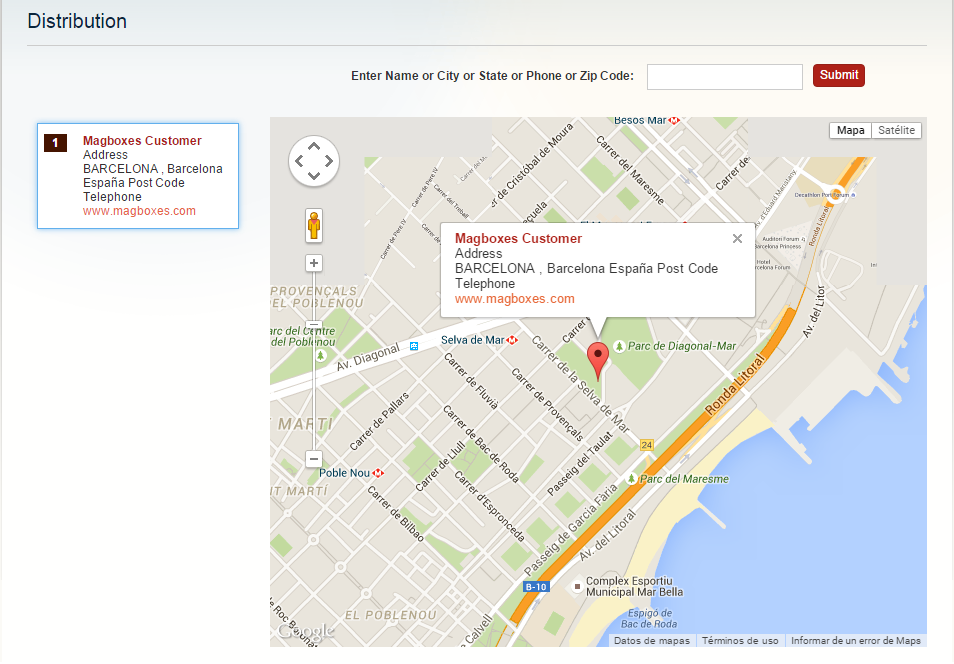Click Selva de Mar metro station icon
Image resolution: width=954 pixels, height=664 pixels.
pyautogui.click(x=512, y=340)
